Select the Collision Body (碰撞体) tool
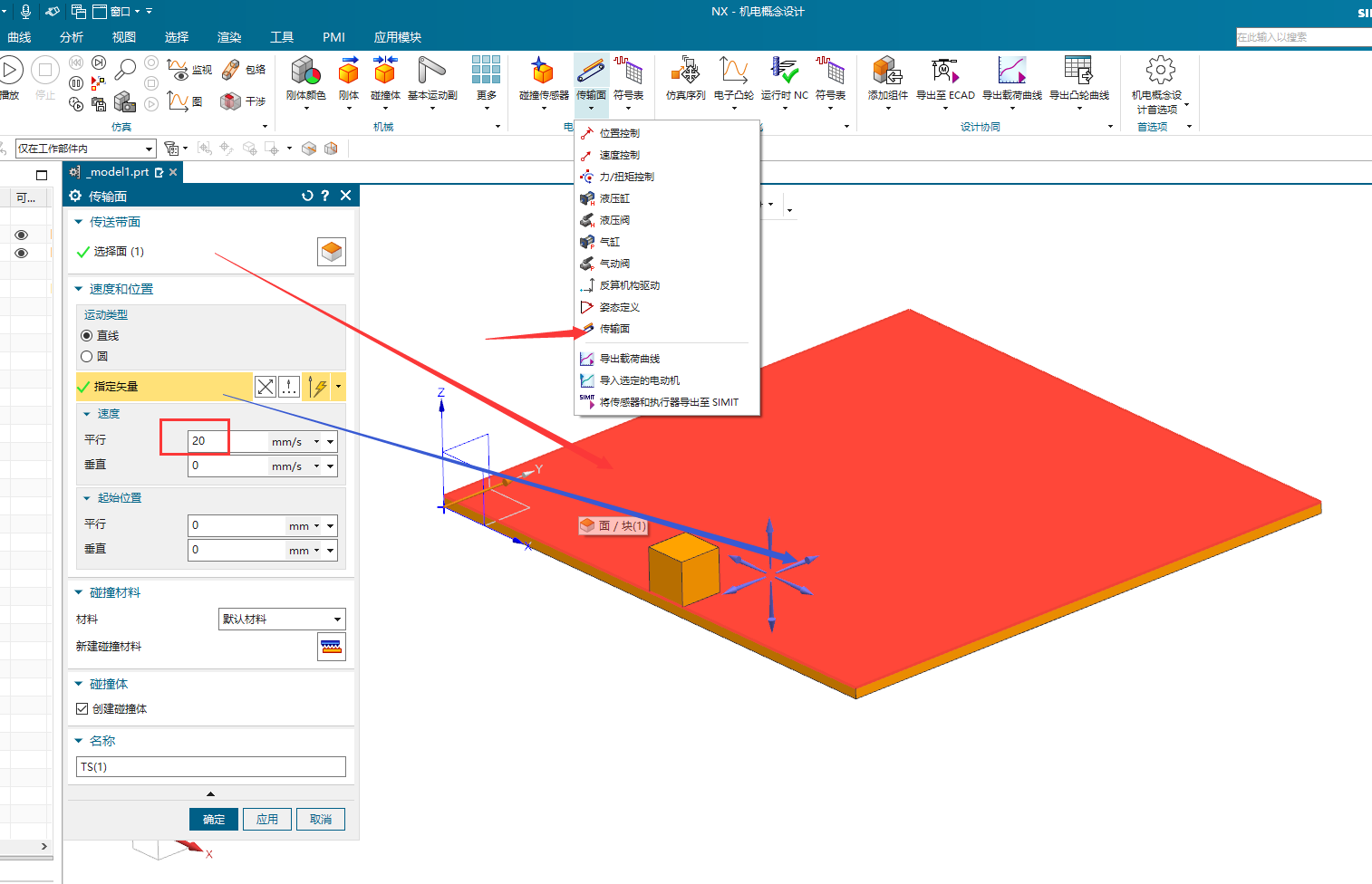The height and width of the screenshot is (884, 1372). point(385,78)
